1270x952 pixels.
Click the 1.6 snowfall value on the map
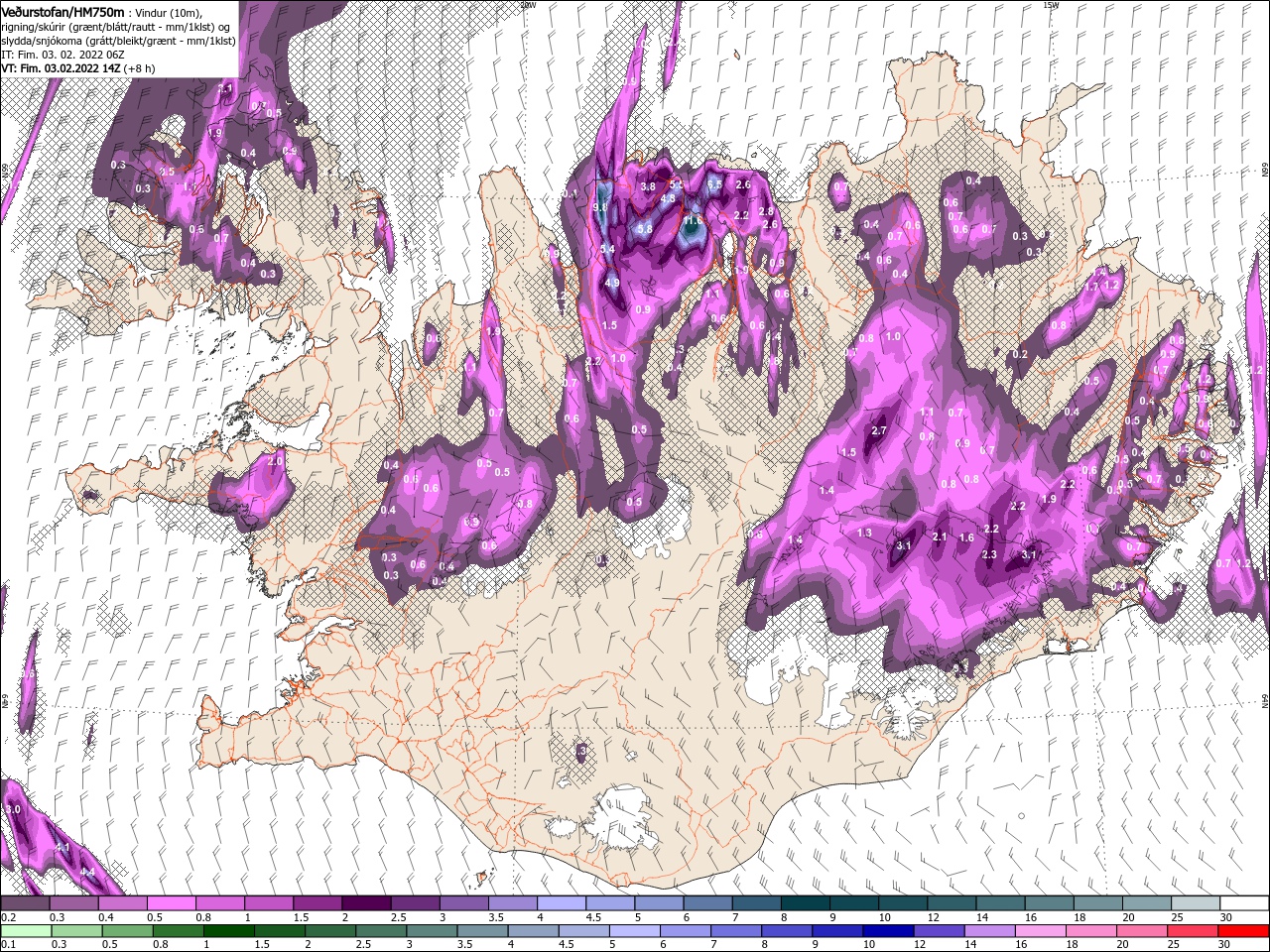966,537
